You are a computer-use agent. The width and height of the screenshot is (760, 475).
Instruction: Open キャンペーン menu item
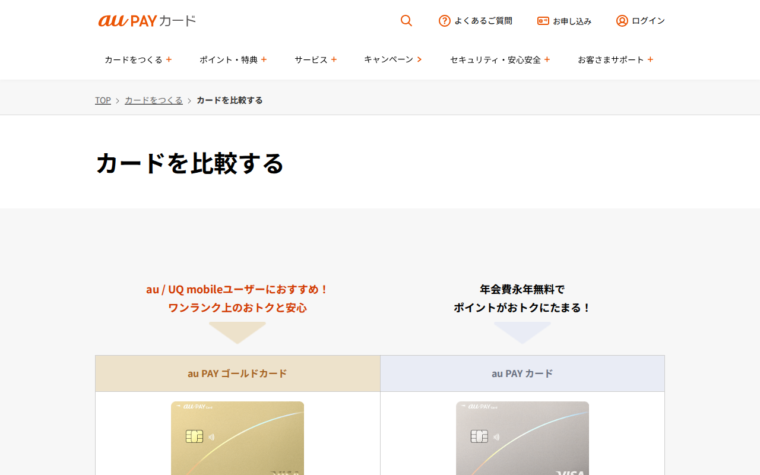tap(393, 60)
